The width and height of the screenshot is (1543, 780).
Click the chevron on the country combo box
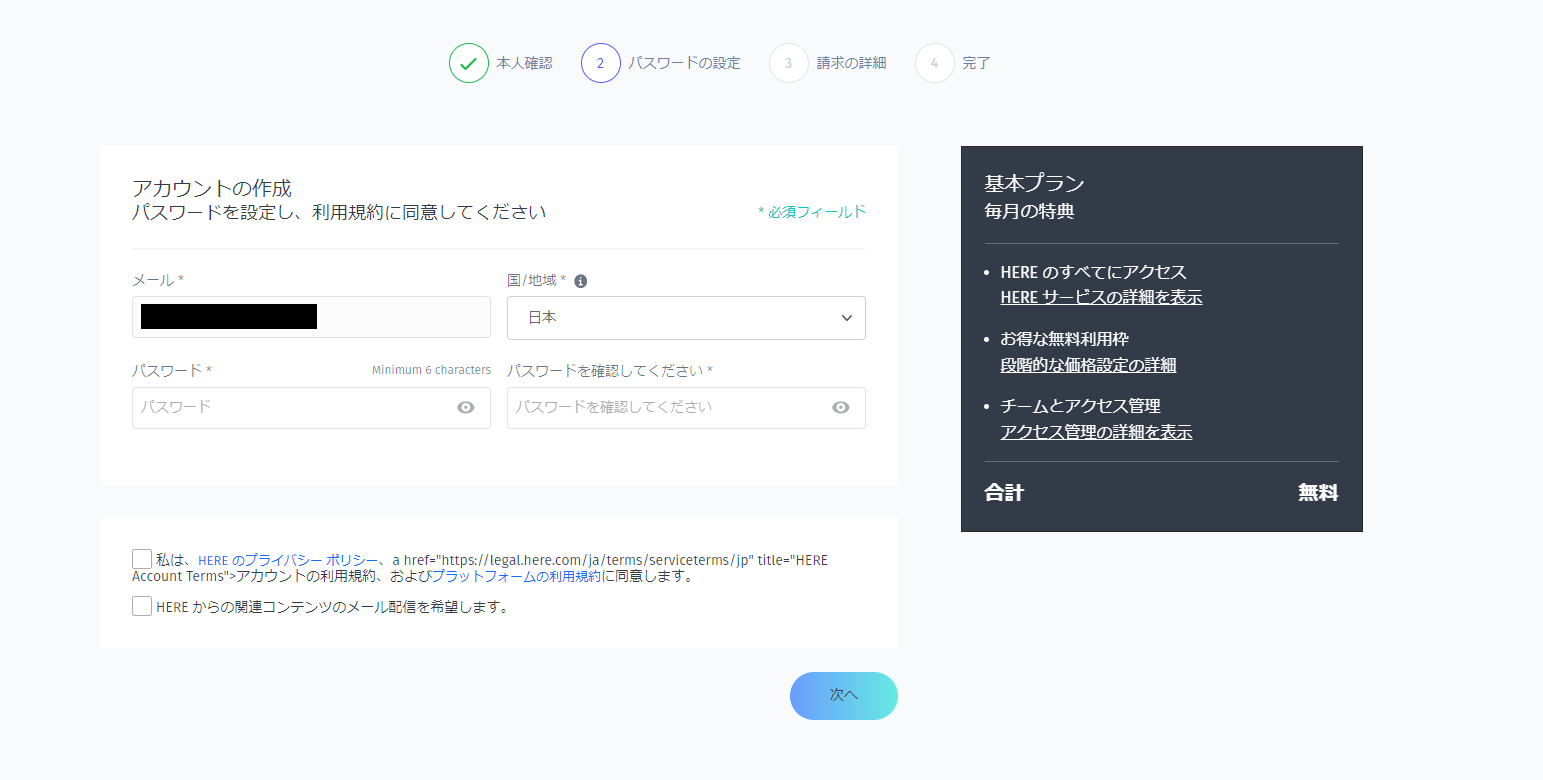[x=845, y=317]
